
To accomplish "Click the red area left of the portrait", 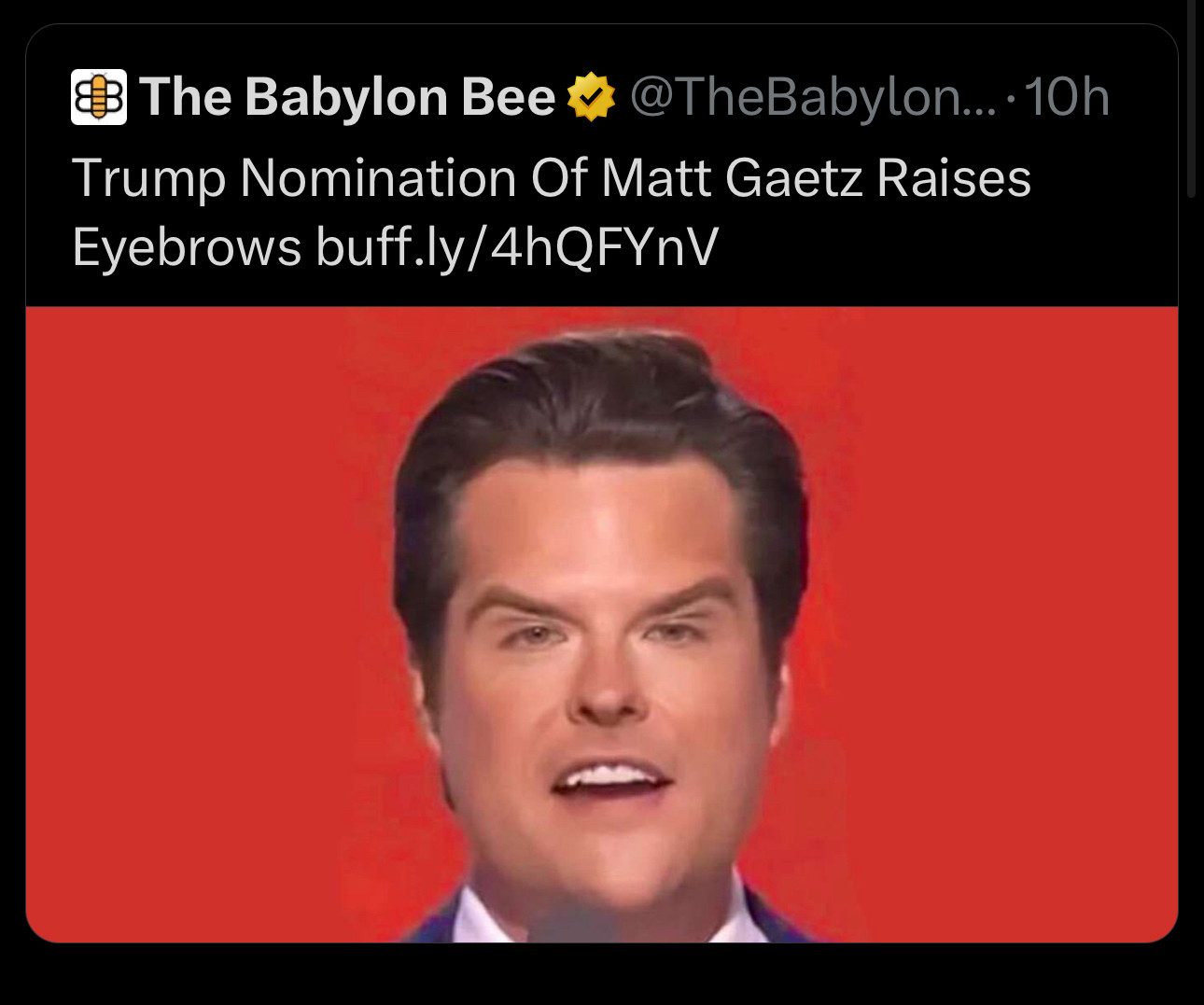I will [205, 625].
